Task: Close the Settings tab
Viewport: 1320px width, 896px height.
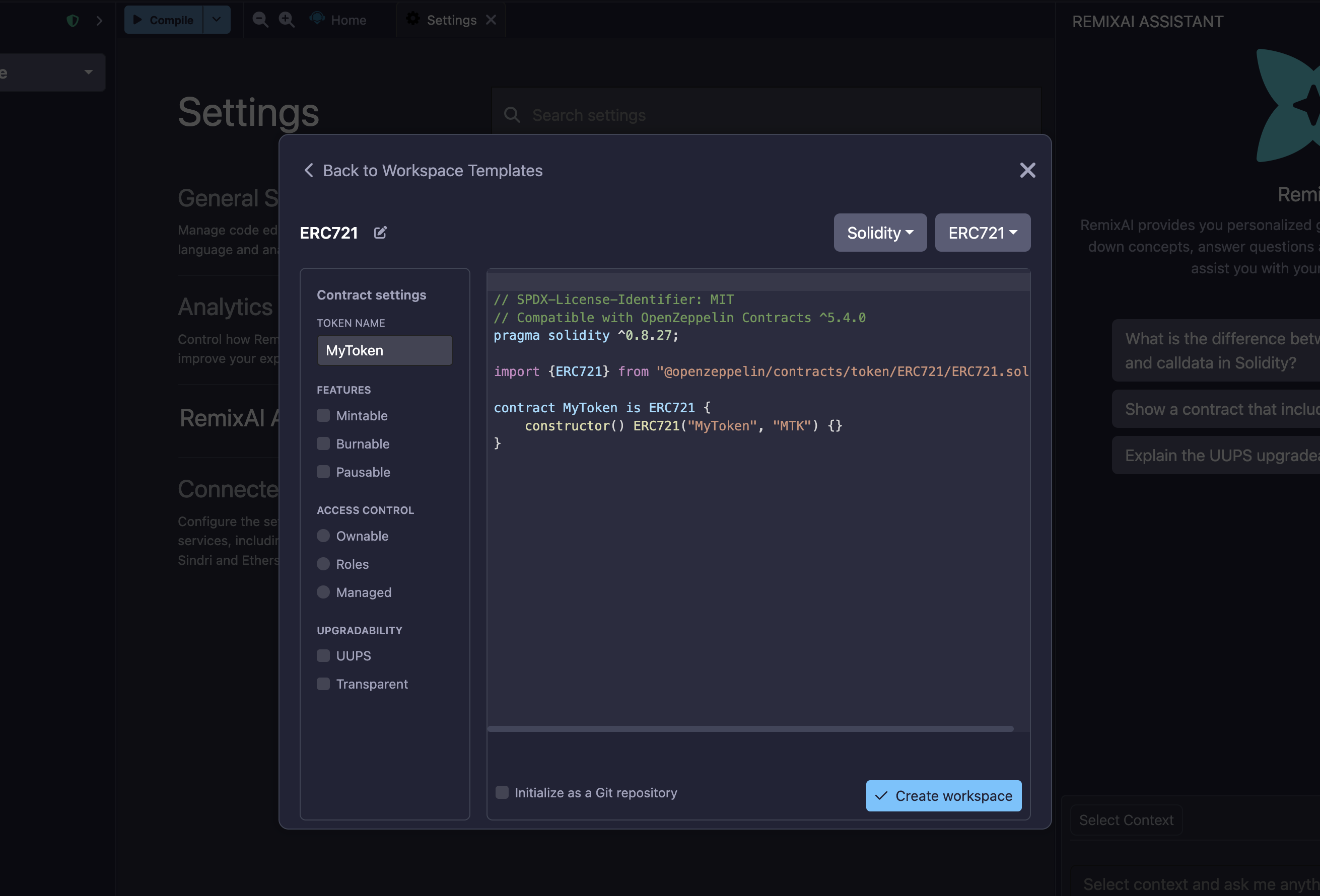Action: 491,20
